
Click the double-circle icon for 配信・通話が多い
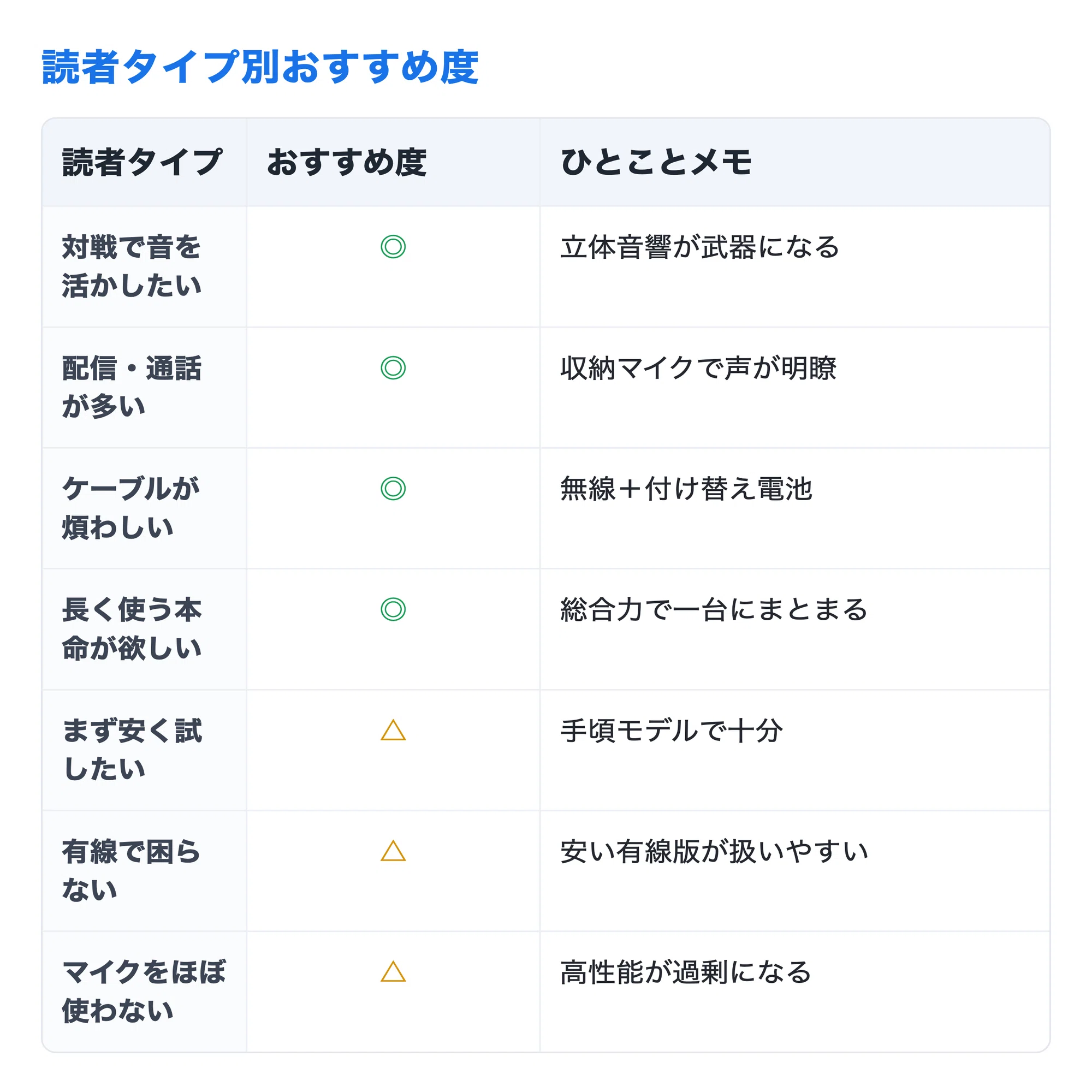(x=393, y=367)
